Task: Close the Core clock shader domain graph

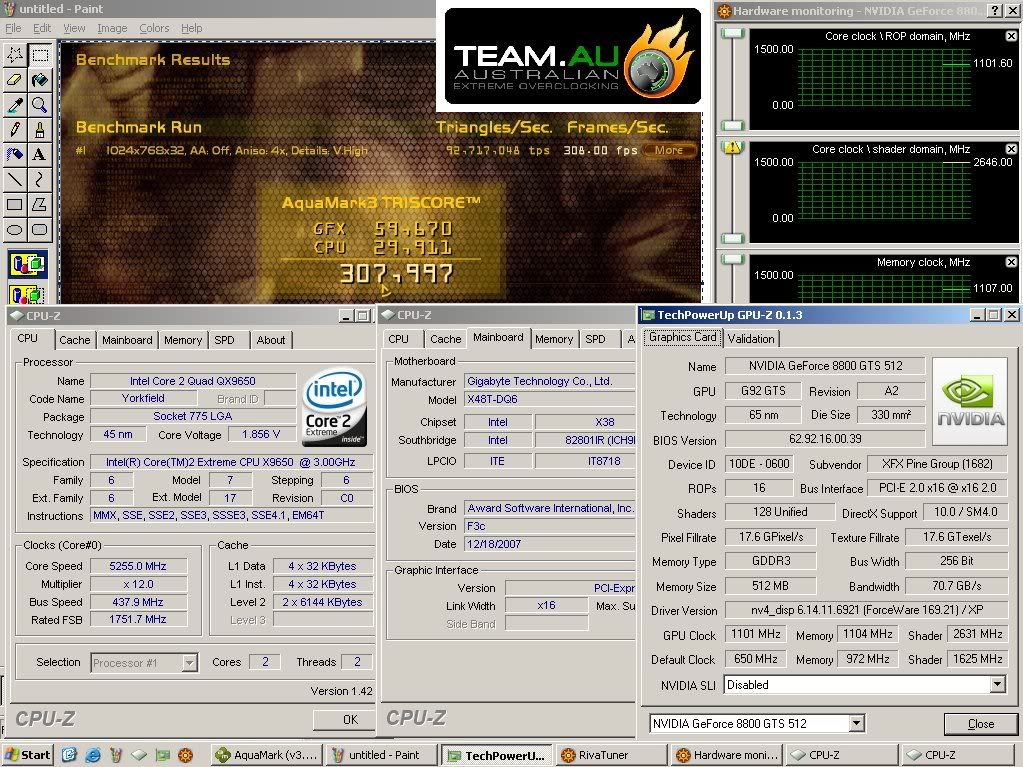Action: click(1011, 149)
